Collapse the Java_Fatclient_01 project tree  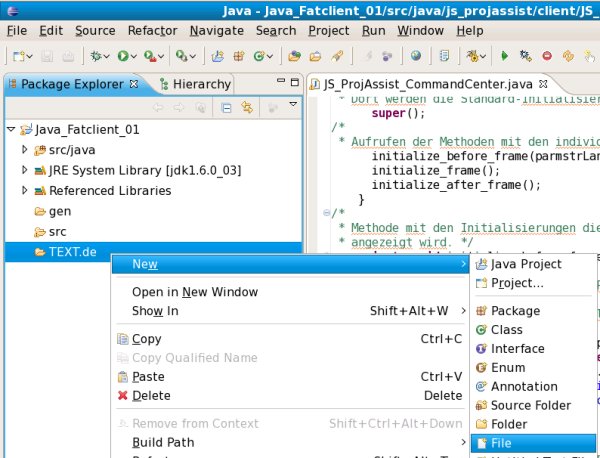(x=11, y=130)
